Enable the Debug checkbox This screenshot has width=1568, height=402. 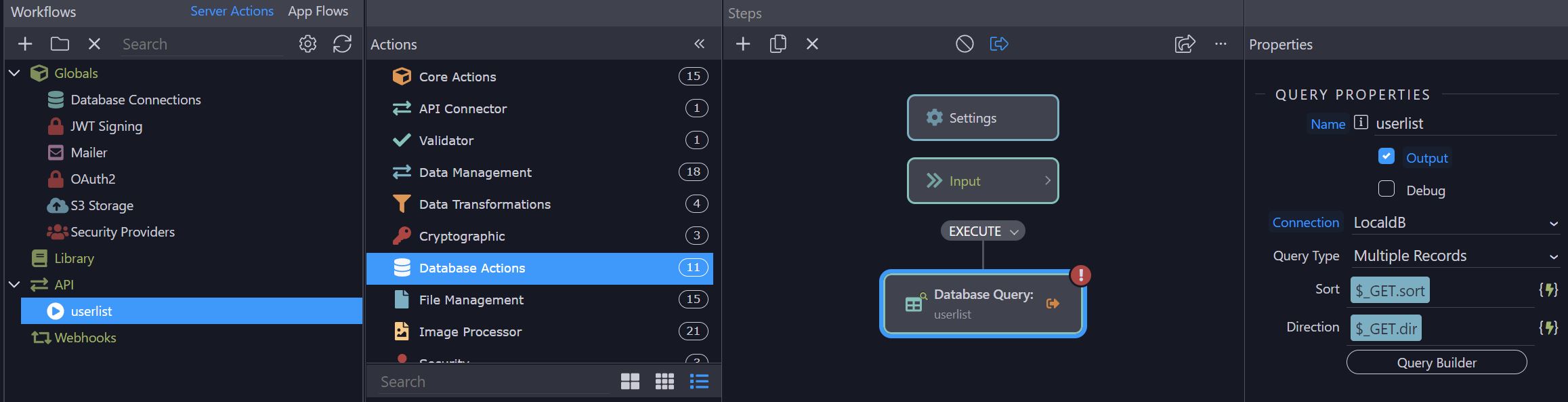1386,189
